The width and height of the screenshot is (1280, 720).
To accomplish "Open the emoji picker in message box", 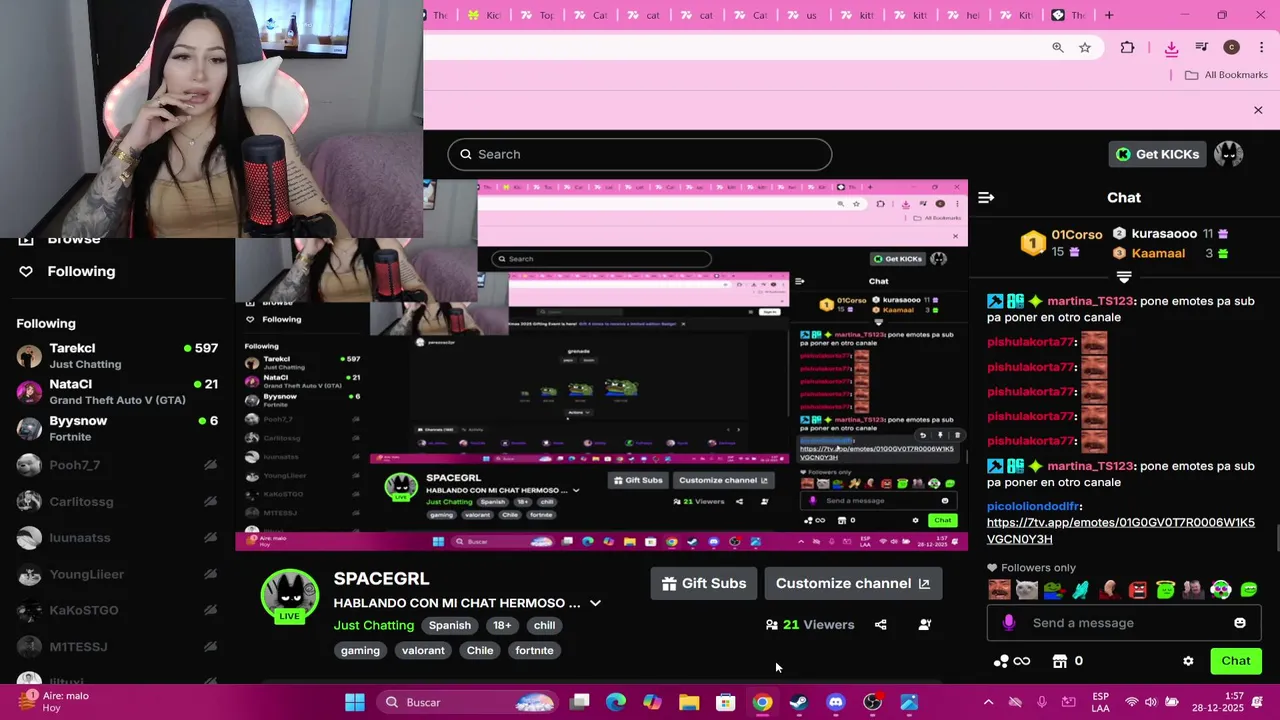I will point(1240,623).
